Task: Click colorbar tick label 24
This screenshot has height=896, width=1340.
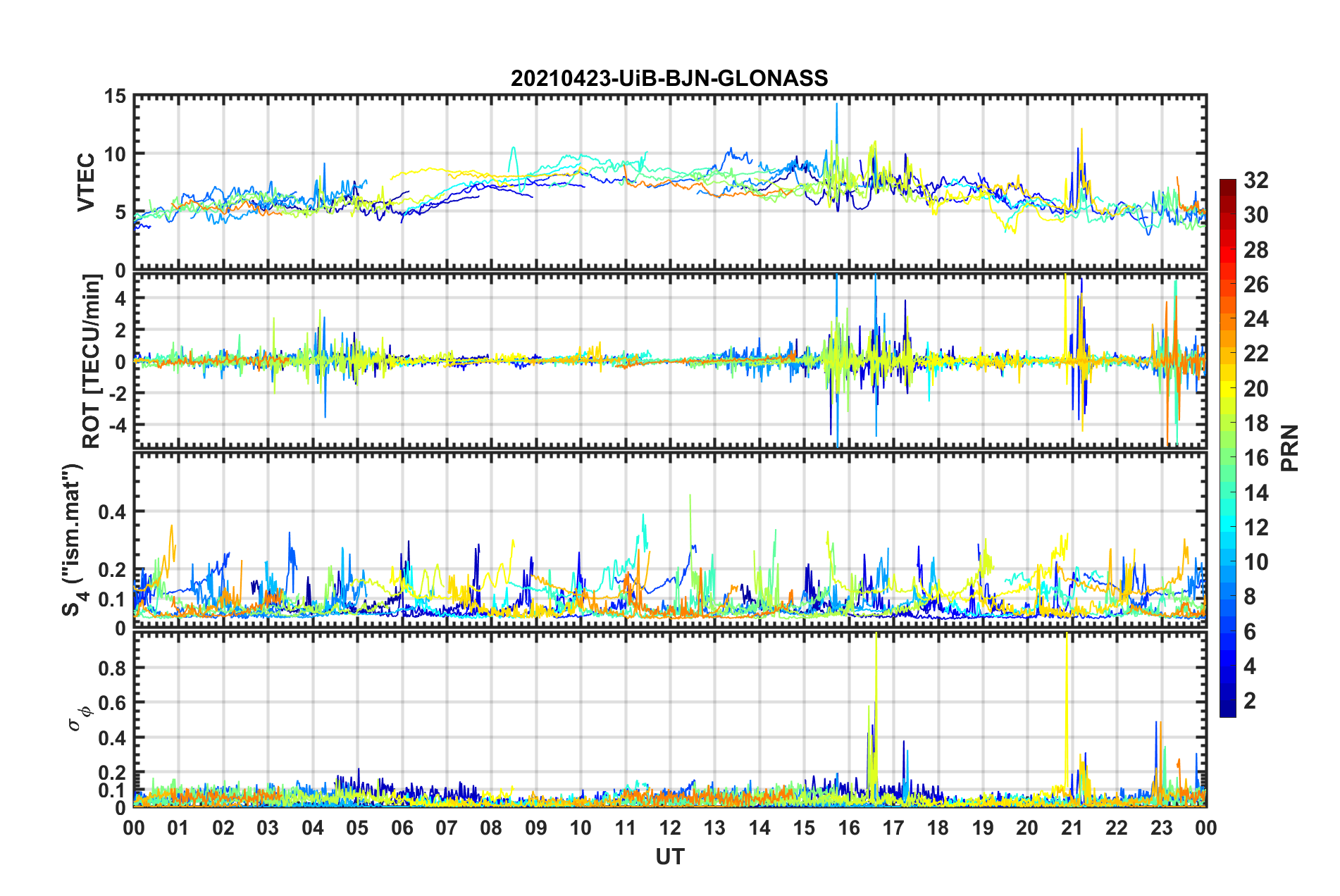Action: click(1255, 319)
